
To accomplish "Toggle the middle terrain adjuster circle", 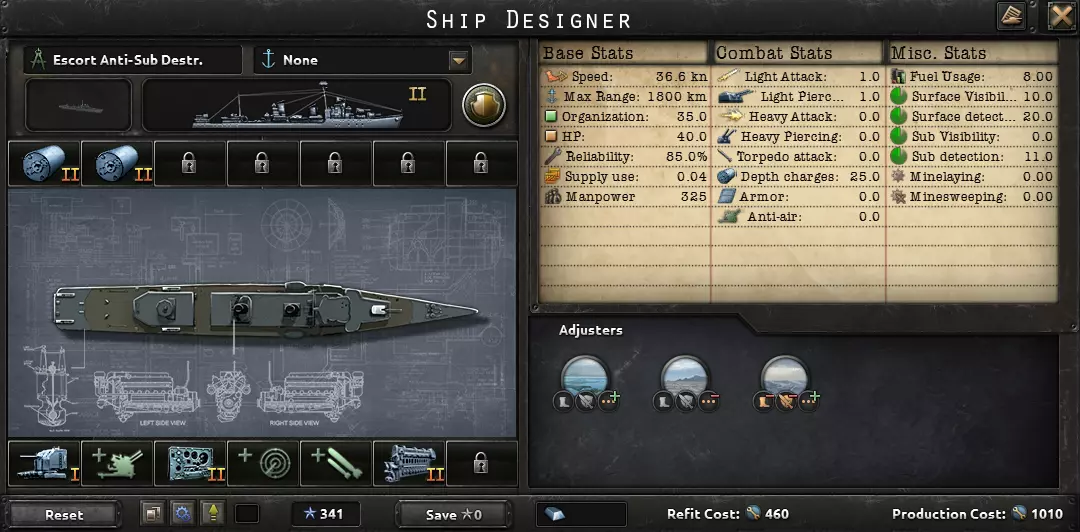I will 685,378.
